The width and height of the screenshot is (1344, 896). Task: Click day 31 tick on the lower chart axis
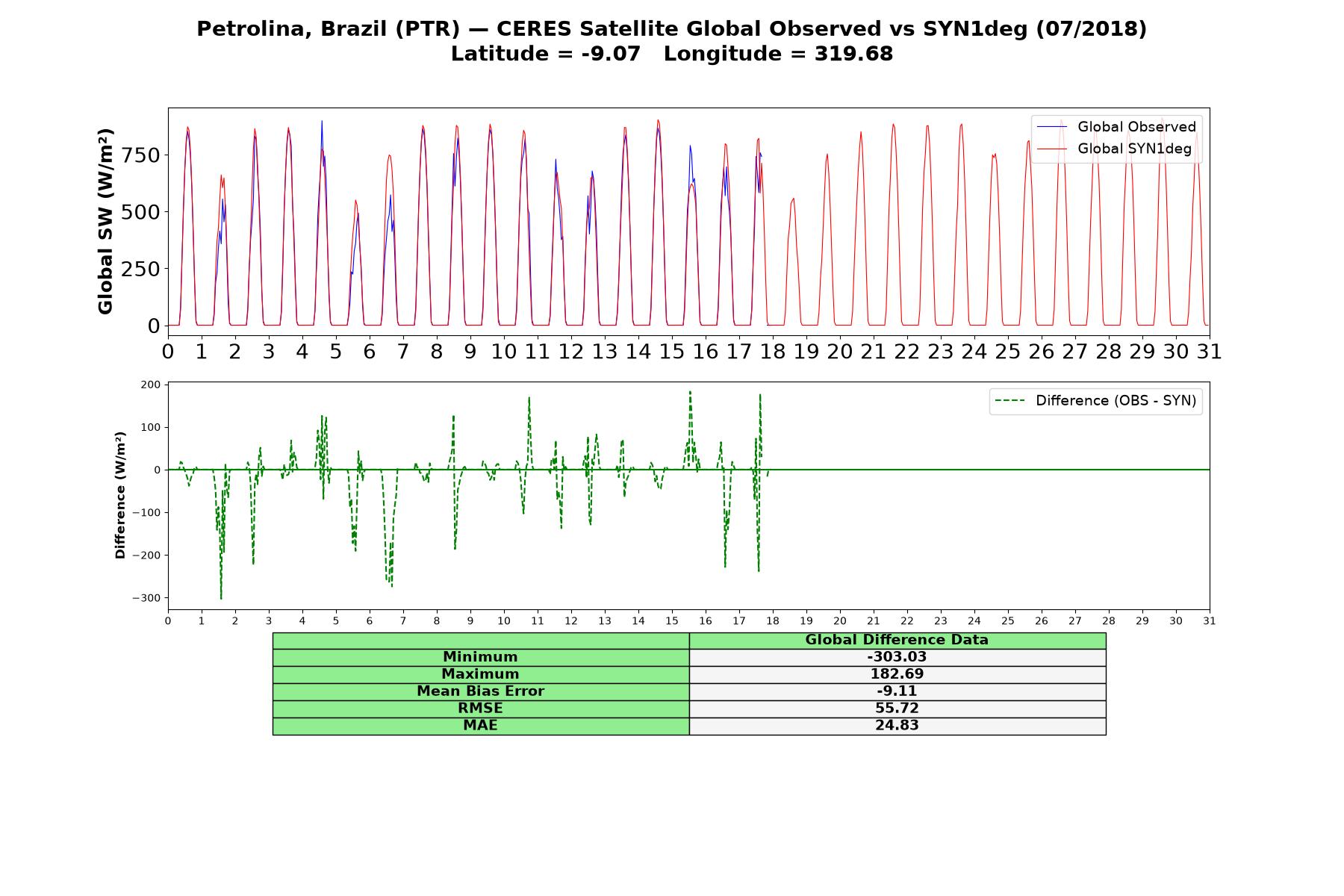(x=1210, y=621)
